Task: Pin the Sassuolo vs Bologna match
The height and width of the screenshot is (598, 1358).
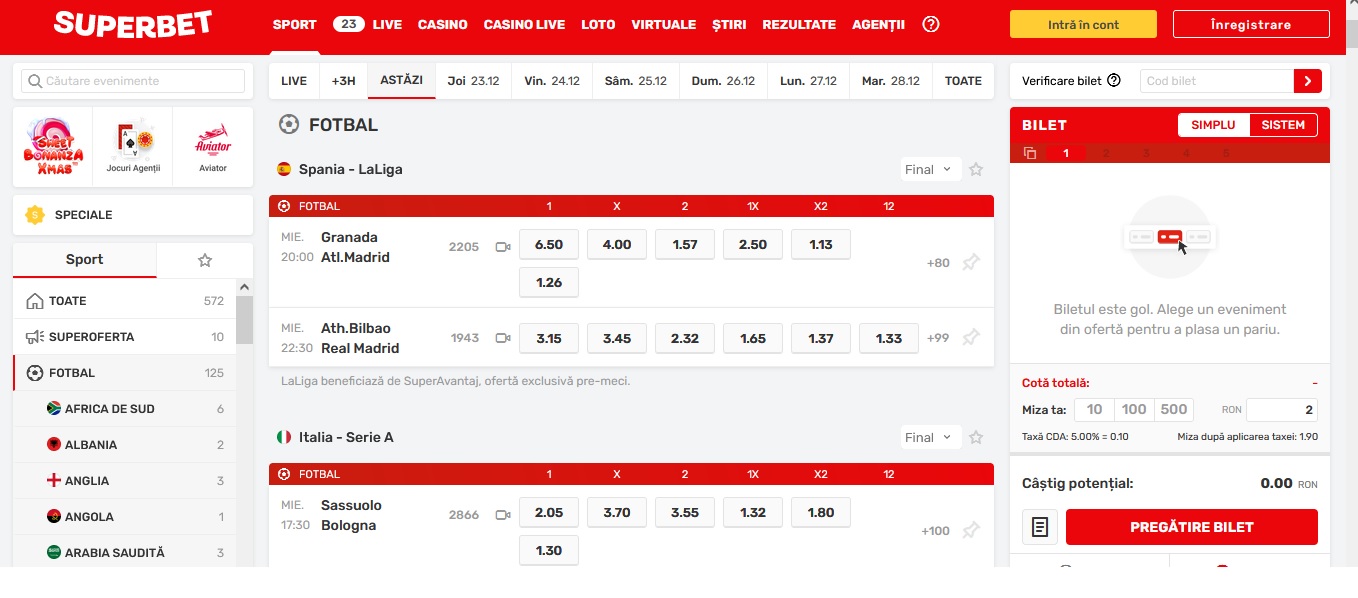Action: (971, 531)
